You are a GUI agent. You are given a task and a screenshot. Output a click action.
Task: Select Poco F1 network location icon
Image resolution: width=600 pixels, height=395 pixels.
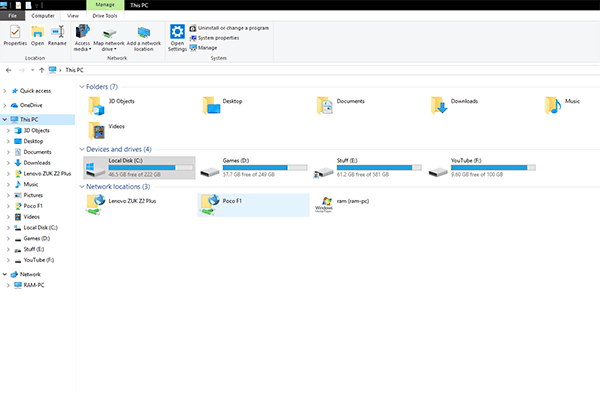pyautogui.click(x=210, y=205)
